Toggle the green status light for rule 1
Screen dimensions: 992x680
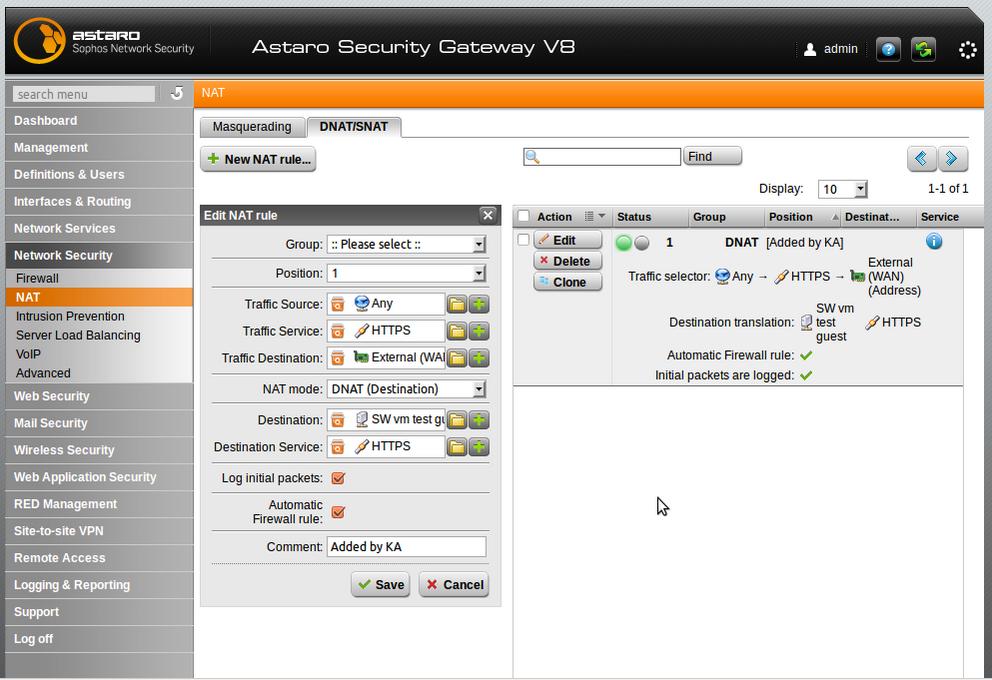(x=624, y=243)
